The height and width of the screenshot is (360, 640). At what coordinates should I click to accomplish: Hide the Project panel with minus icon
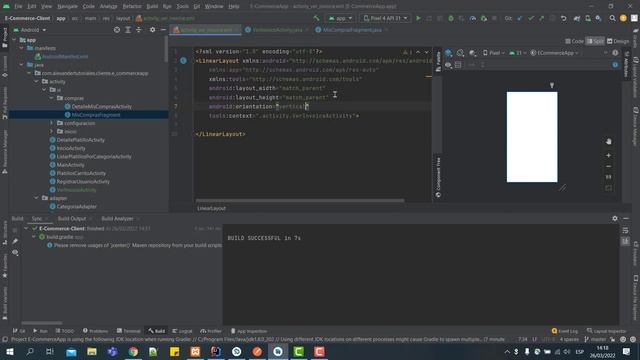click(x=163, y=30)
